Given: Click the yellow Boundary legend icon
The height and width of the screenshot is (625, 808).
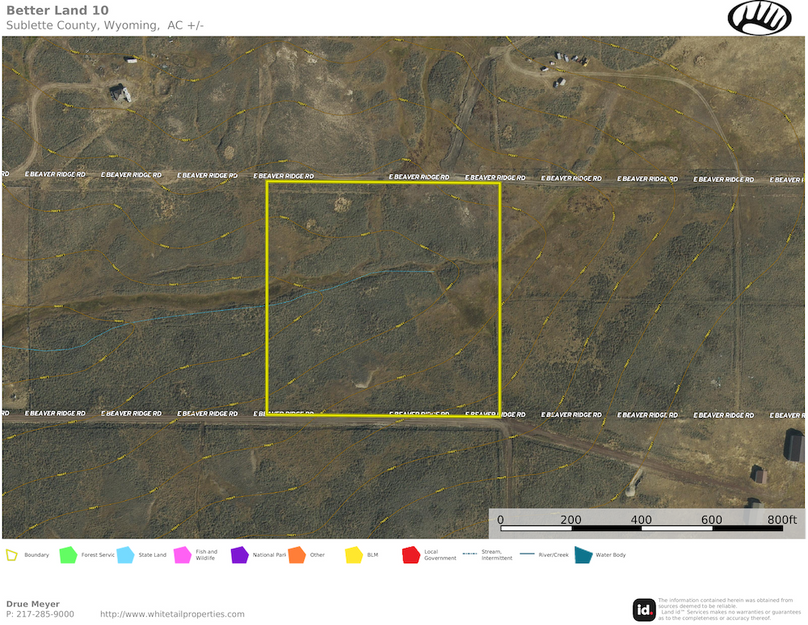Looking at the screenshot, I should point(12,554).
